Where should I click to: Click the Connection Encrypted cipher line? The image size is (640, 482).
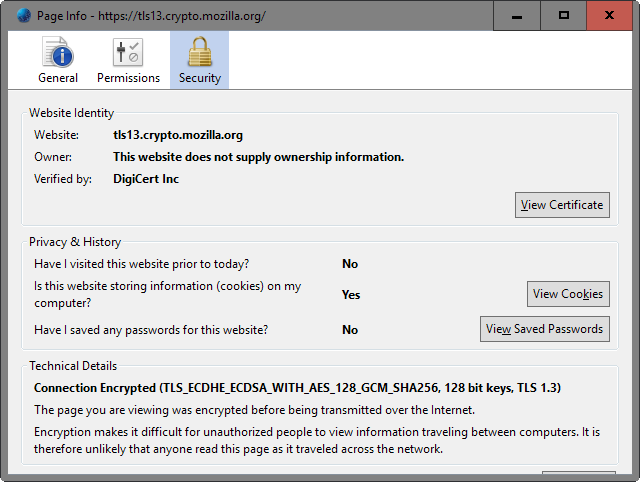point(297,388)
